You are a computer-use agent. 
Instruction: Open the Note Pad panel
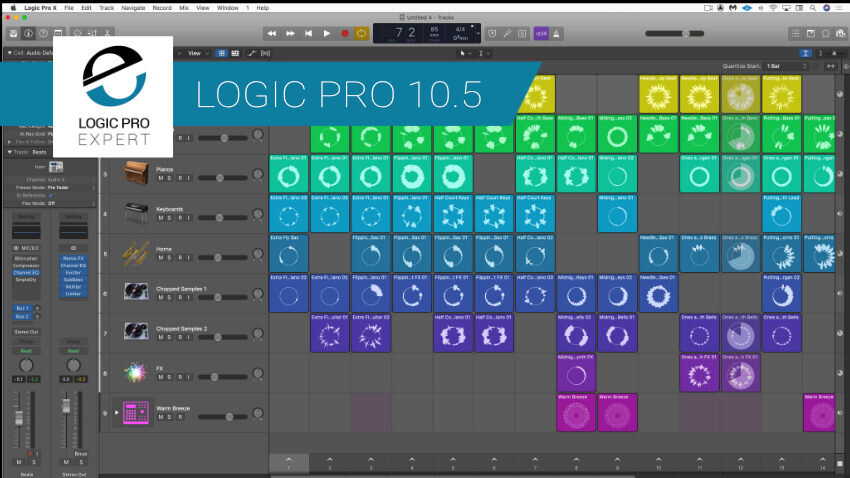pos(810,34)
